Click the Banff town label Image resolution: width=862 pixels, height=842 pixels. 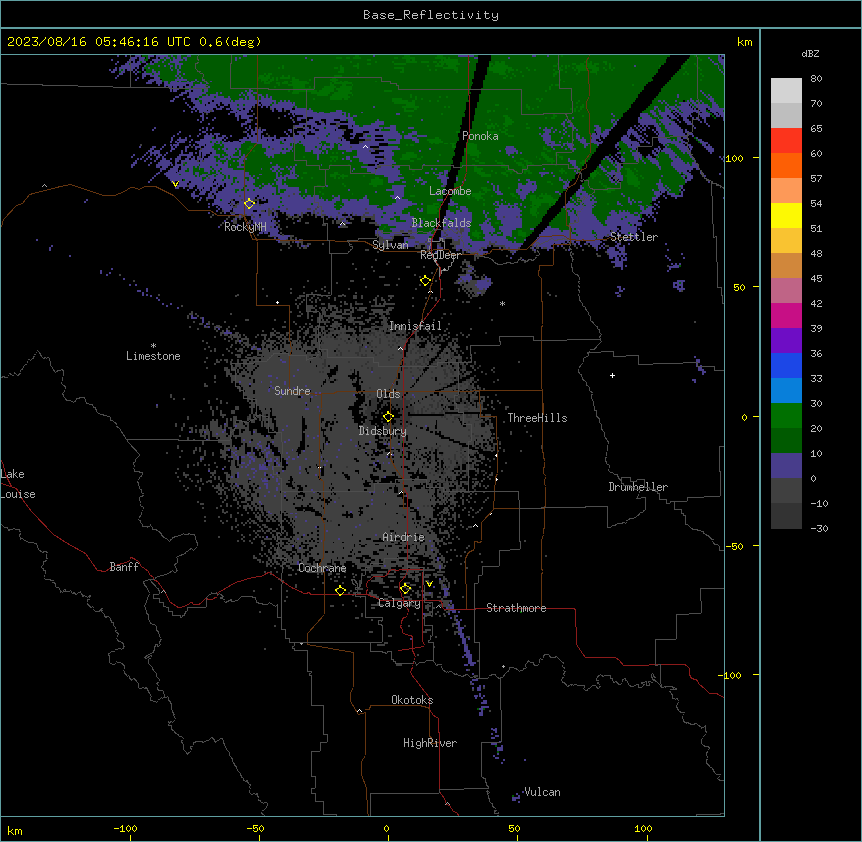(124, 567)
